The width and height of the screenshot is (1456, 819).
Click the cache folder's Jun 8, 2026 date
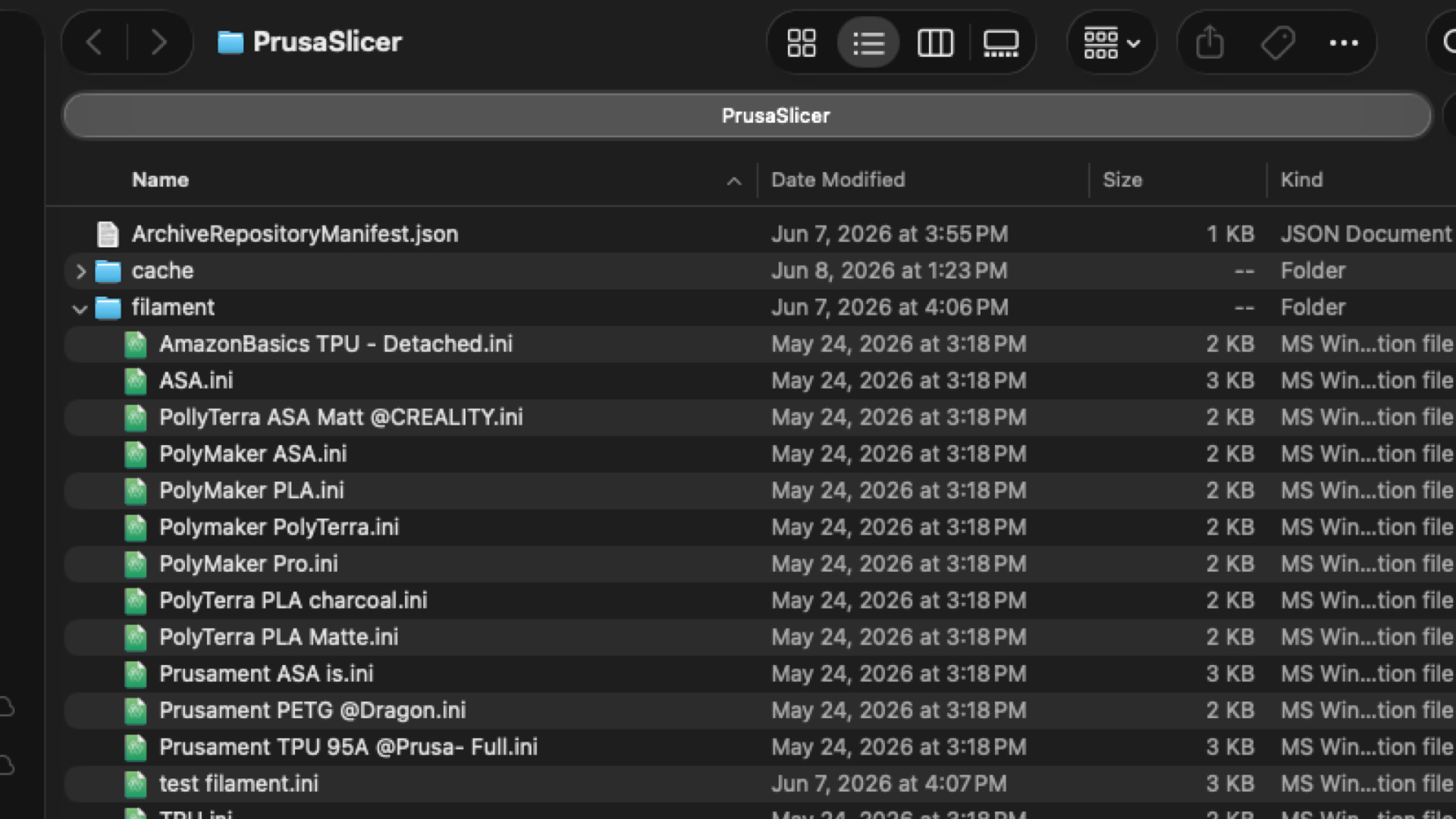click(890, 271)
